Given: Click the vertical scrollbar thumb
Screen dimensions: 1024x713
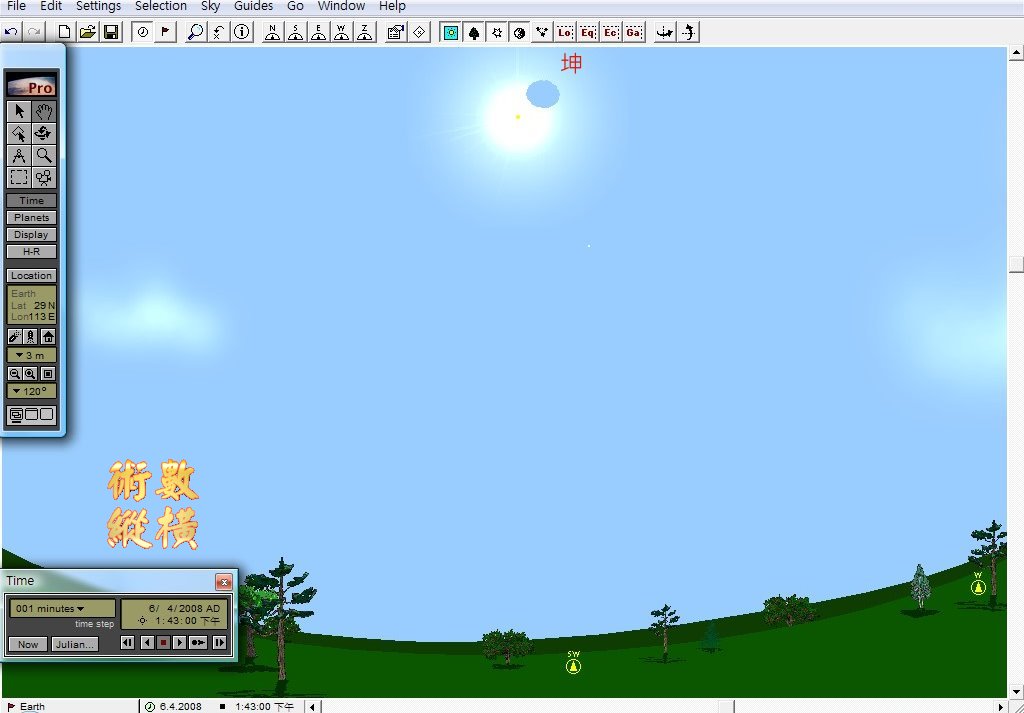Looking at the screenshot, I should (x=1016, y=265).
